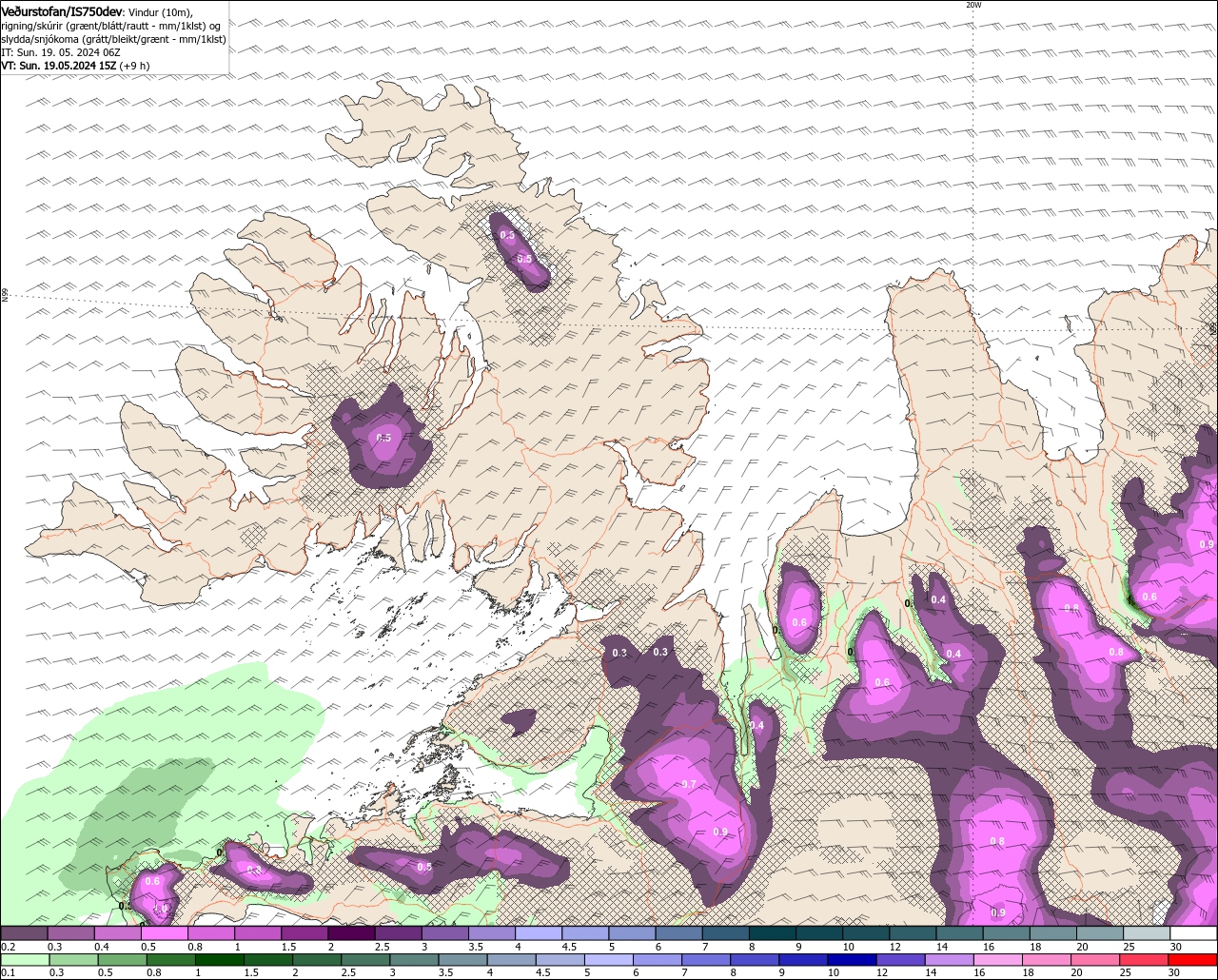Choose the darkest green rain swatch labeled 1
Viewport: 1218px width, 980px height.
pyautogui.click(x=219, y=959)
